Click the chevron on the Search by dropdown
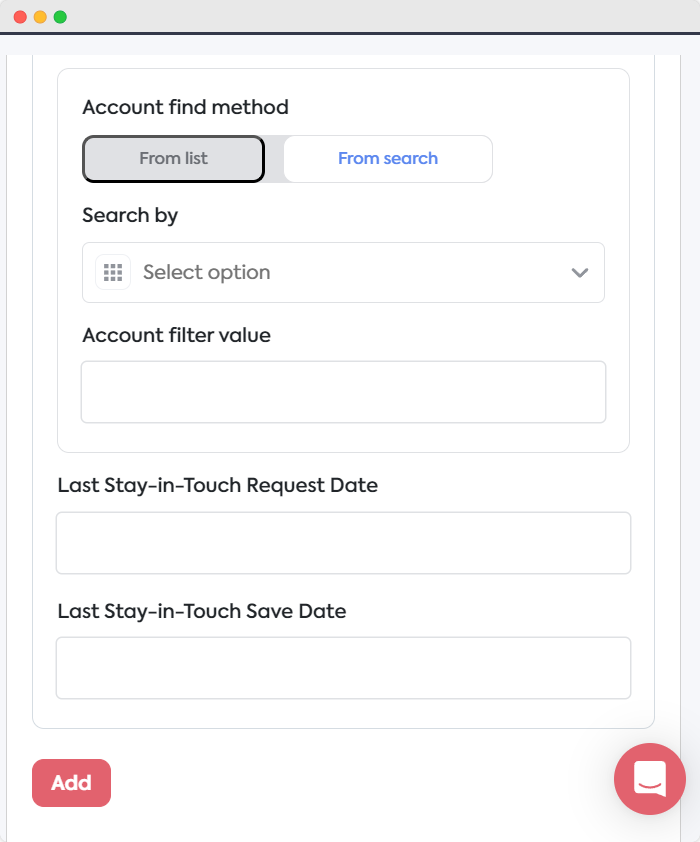This screenshot has height=842, width=700. (578, 272)
